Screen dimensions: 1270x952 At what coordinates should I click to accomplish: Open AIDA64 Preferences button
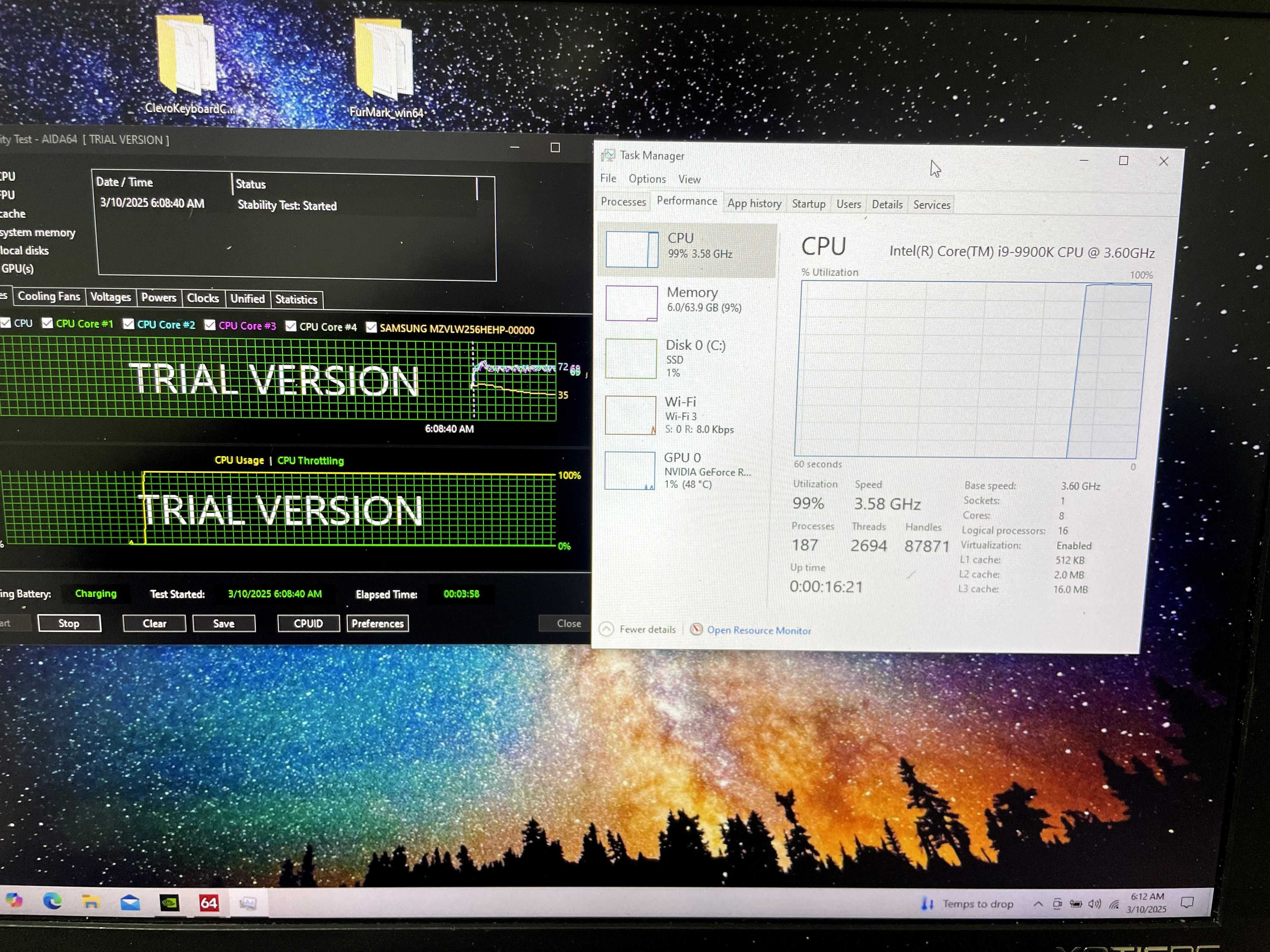pos(378,623)
